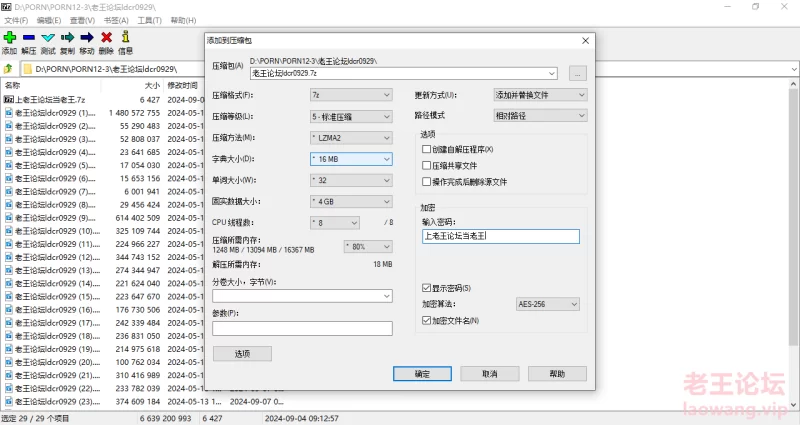
Task: Click the green Add (添加) toolbar icon
Action: tap(10, 37)
